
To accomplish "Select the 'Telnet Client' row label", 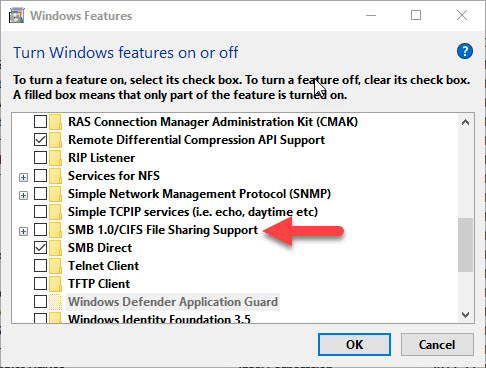I will tap(103, 266).
